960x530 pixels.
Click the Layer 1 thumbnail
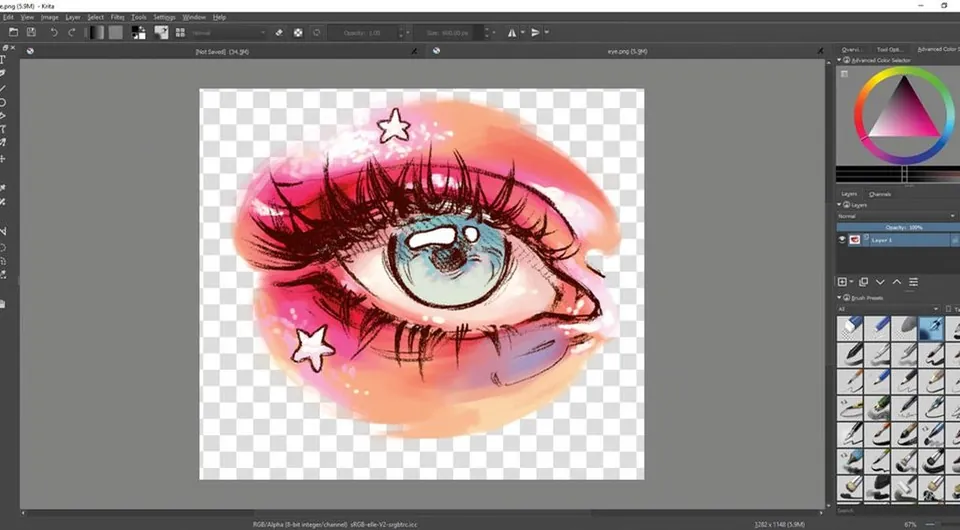[x=855, y=240]
